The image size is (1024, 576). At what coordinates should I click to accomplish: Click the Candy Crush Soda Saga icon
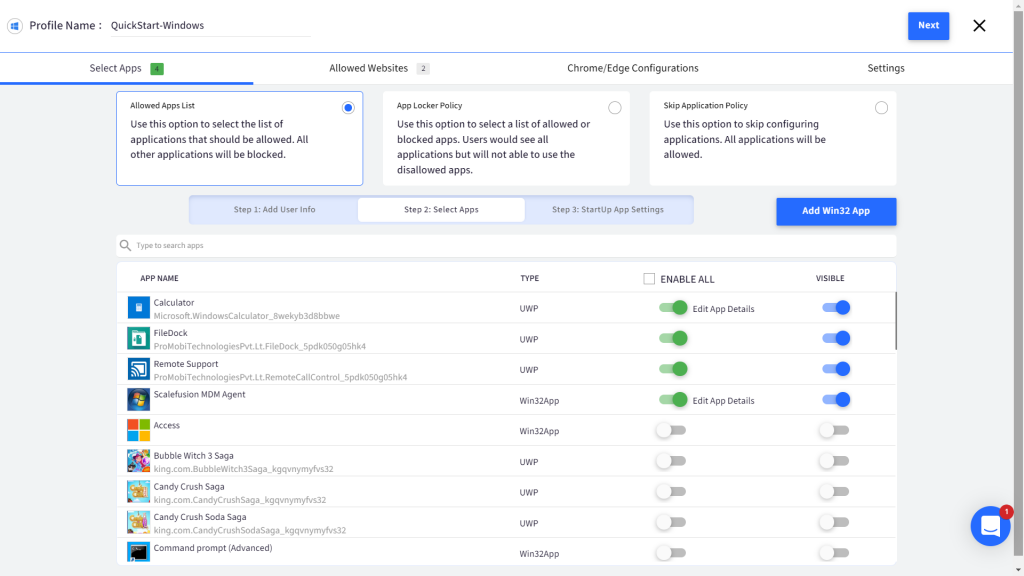pyautogui.click(x=138, y=522)
